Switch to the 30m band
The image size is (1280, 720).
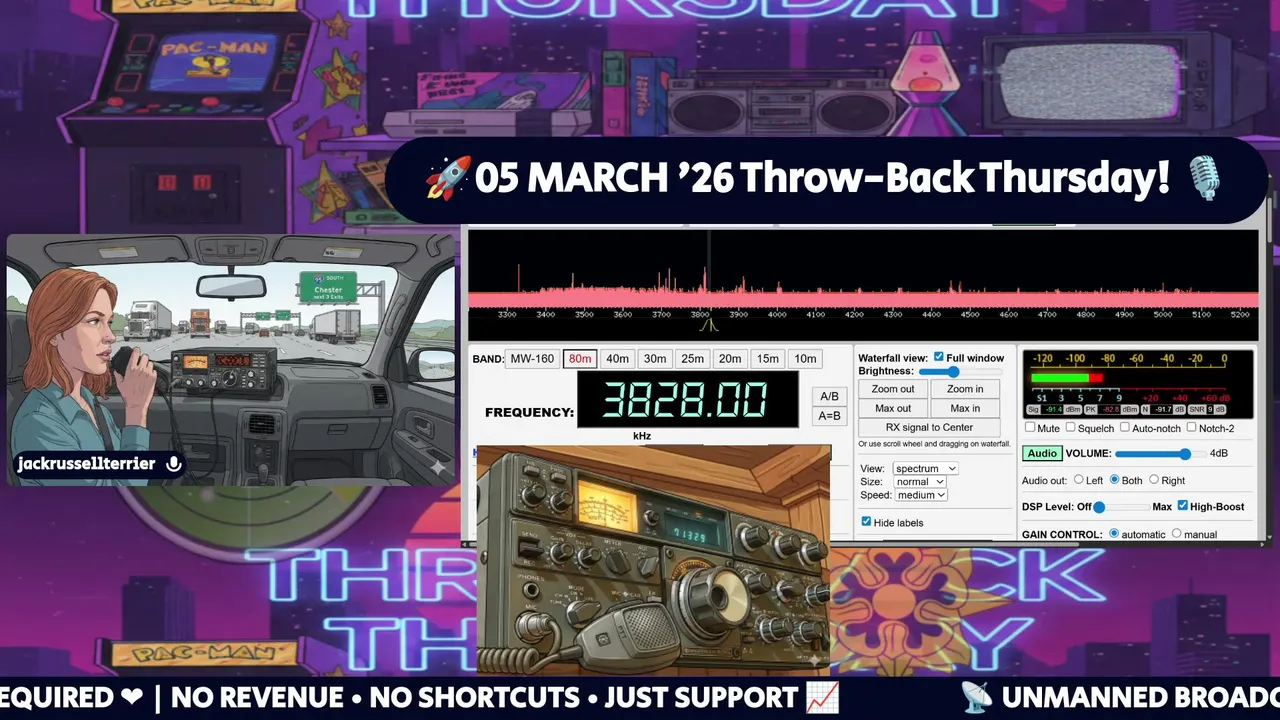(x=655, y=359)
